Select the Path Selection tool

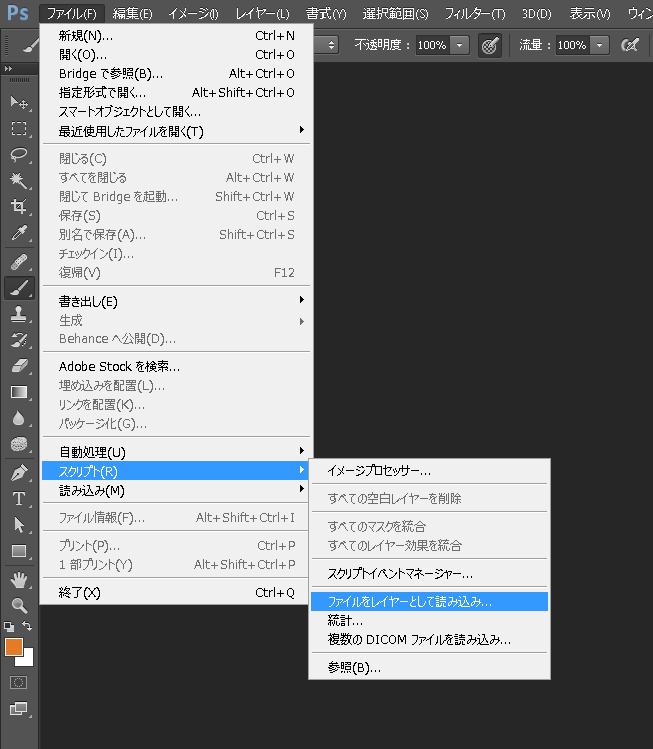tap(19, 525)
